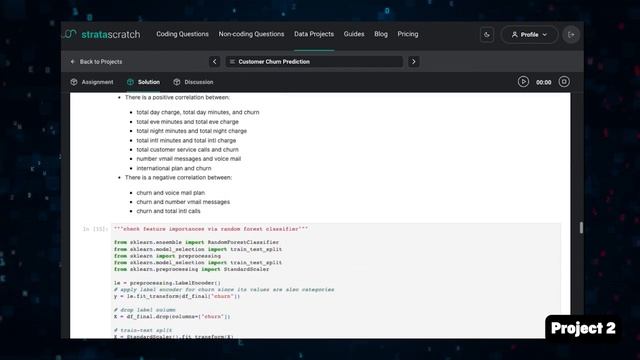Click the Profile user icon
Image resolution: width=640 pixels, height=360 pixels.
pos(515,35)
